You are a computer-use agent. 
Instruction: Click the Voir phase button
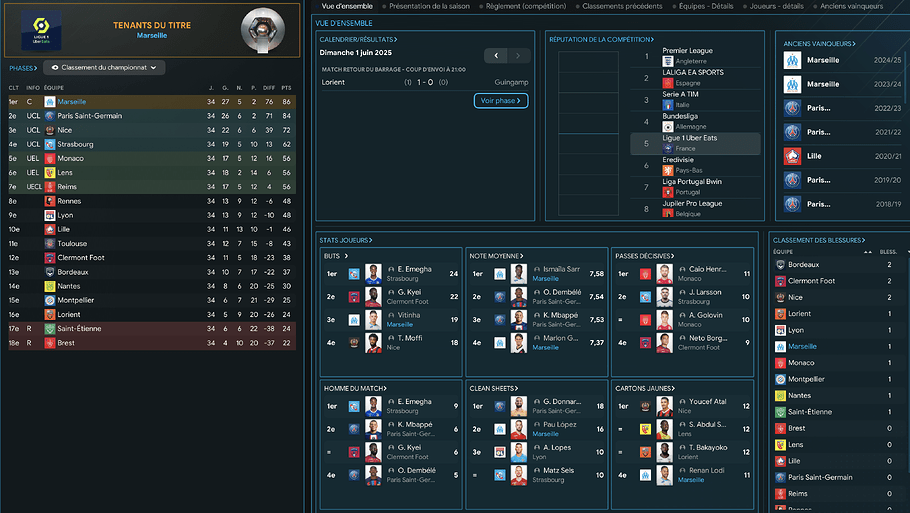point(501,100)
